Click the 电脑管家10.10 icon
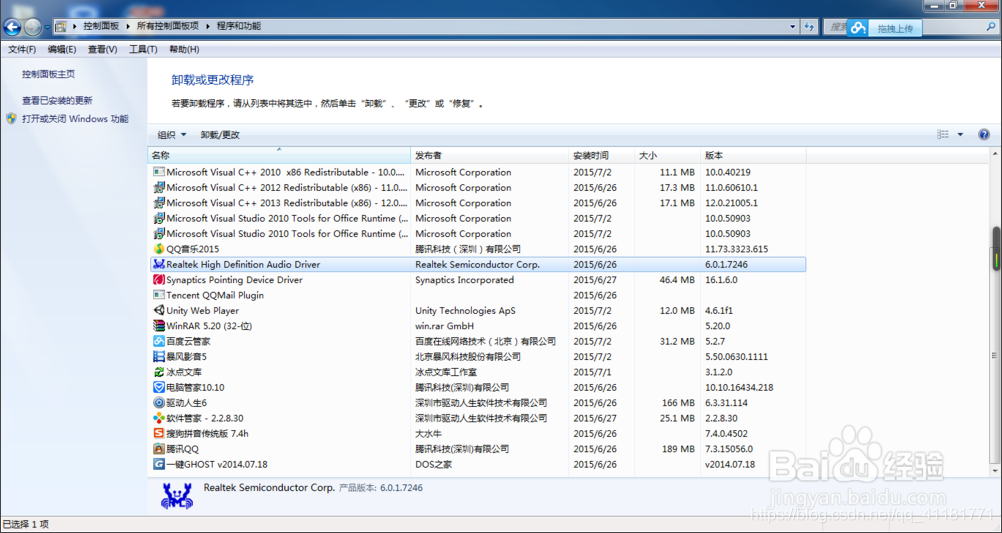Screen dimensions: 1002x533 point(159,387)
